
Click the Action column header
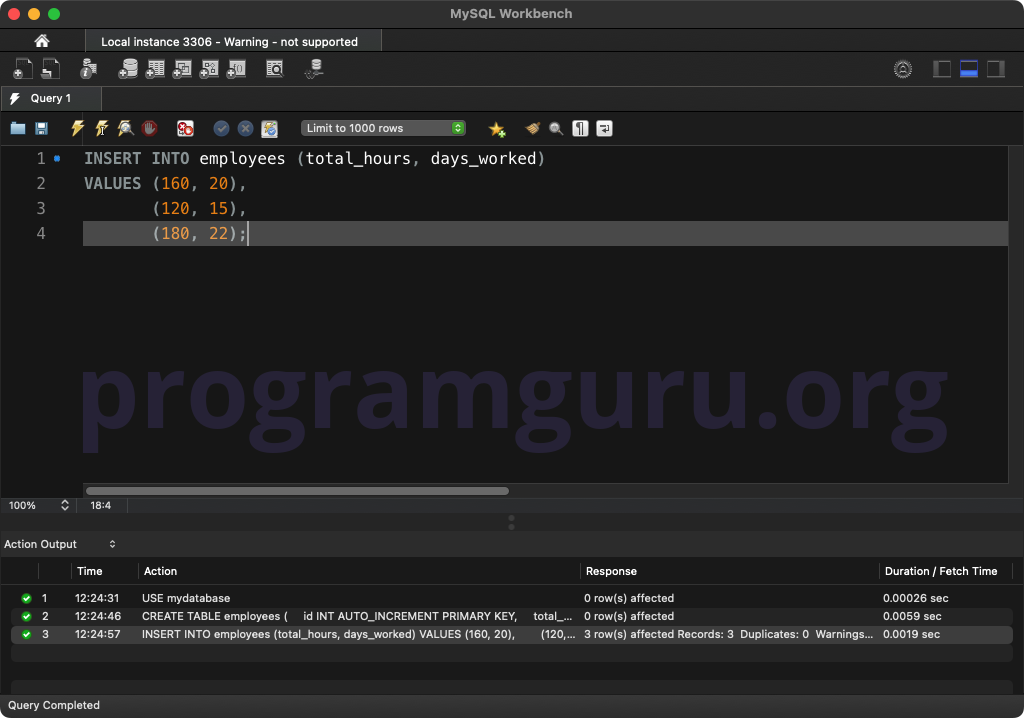160,571
